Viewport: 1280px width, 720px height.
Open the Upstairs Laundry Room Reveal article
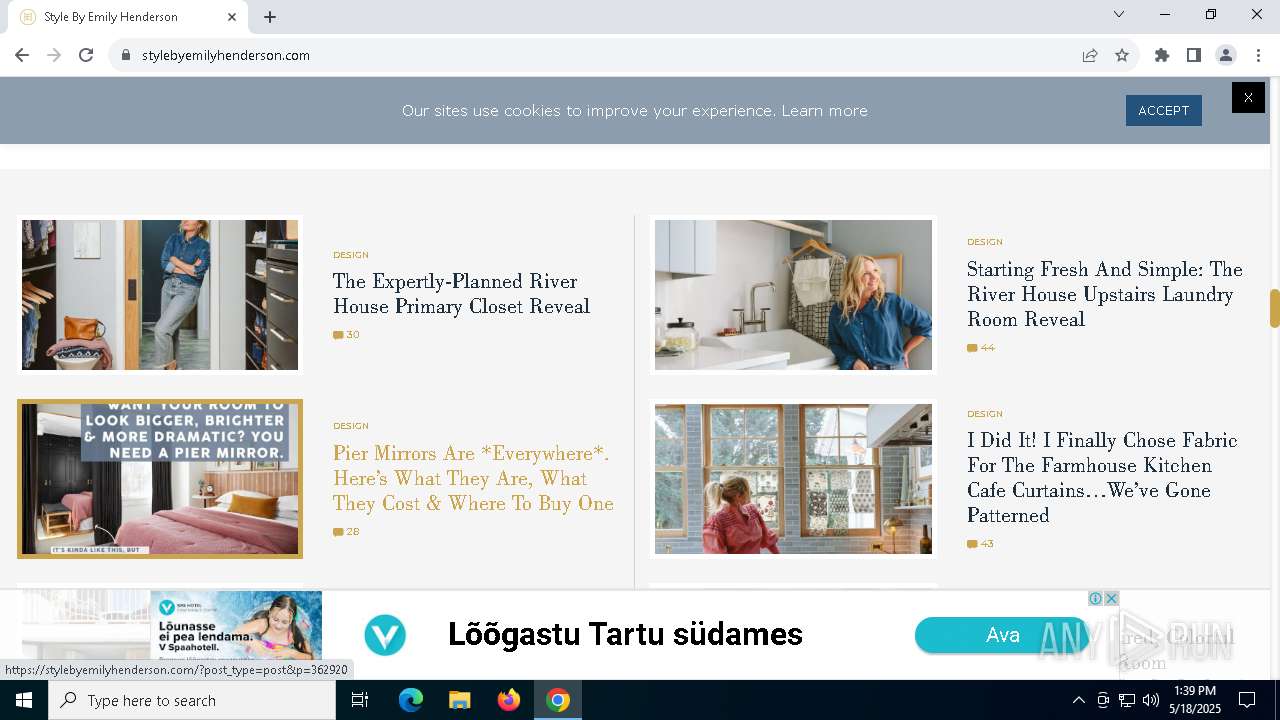point(1105,294)
